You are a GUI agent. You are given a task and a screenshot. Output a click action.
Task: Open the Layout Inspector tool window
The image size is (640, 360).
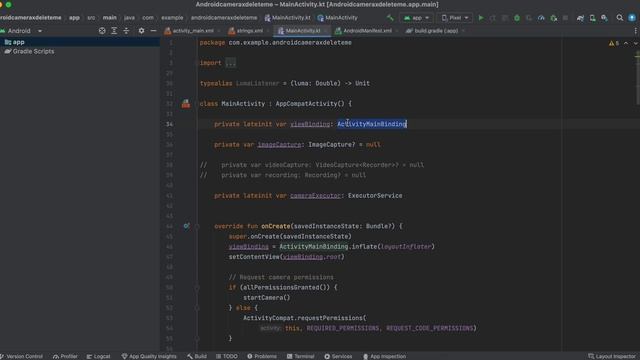(611, 356)
